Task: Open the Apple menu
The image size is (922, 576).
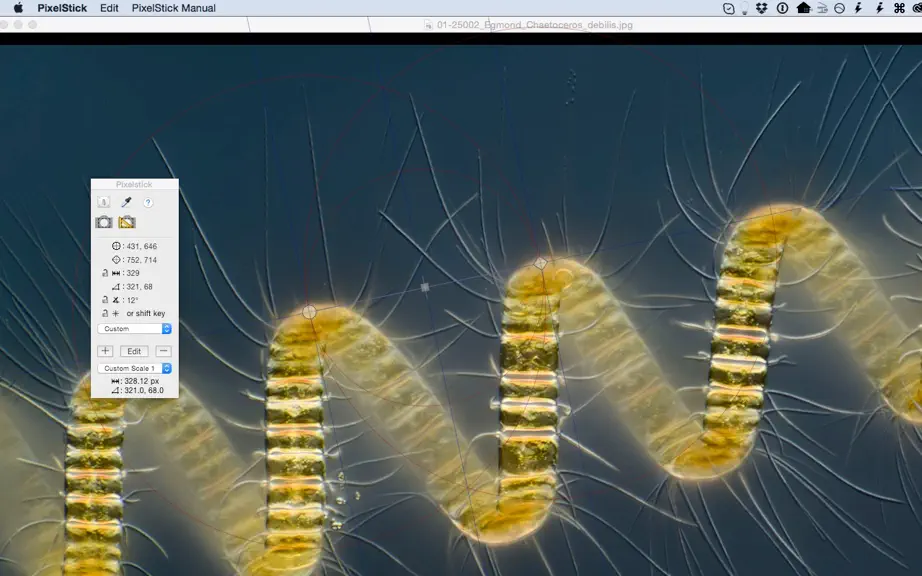Action: [18, 8]
